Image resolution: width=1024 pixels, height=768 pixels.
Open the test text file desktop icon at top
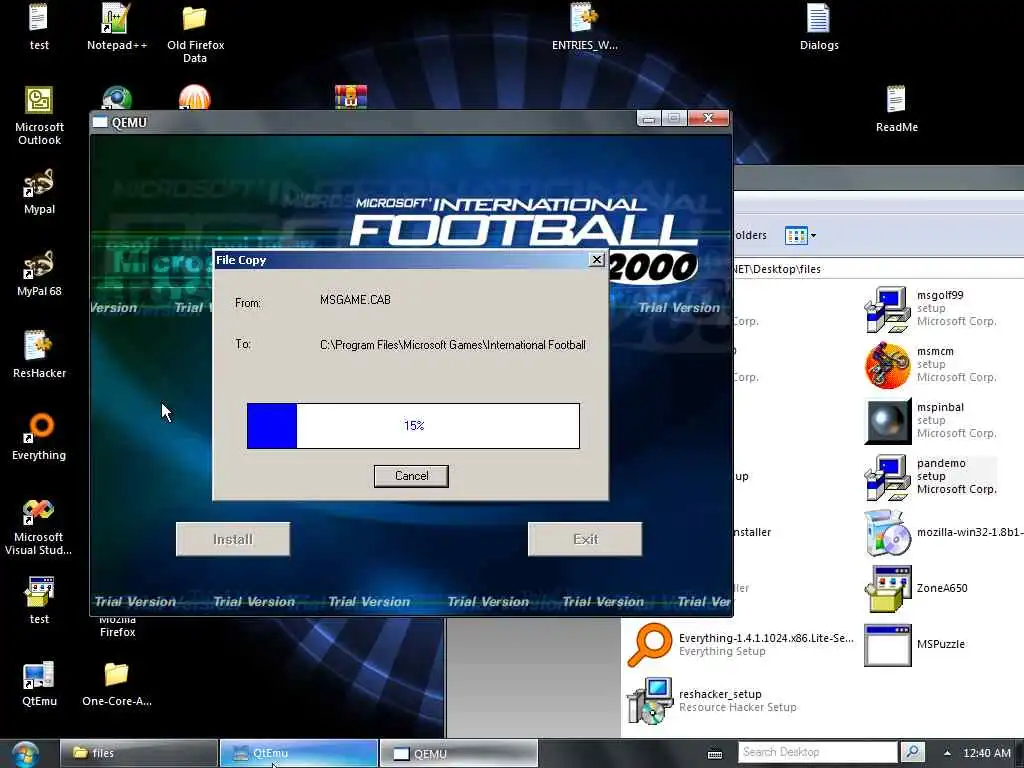coord(39,27)
